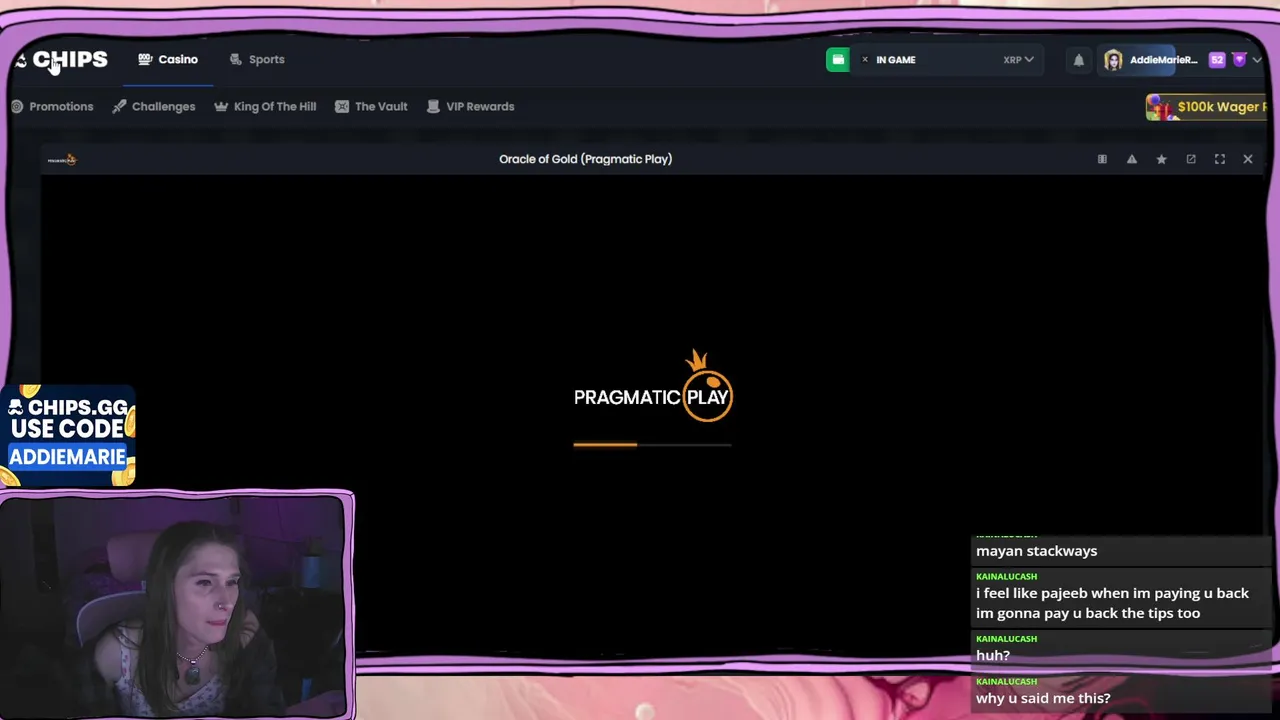
Task: Click the Sports ball icon
Action: pyautogui.click(x=235, y=59)
